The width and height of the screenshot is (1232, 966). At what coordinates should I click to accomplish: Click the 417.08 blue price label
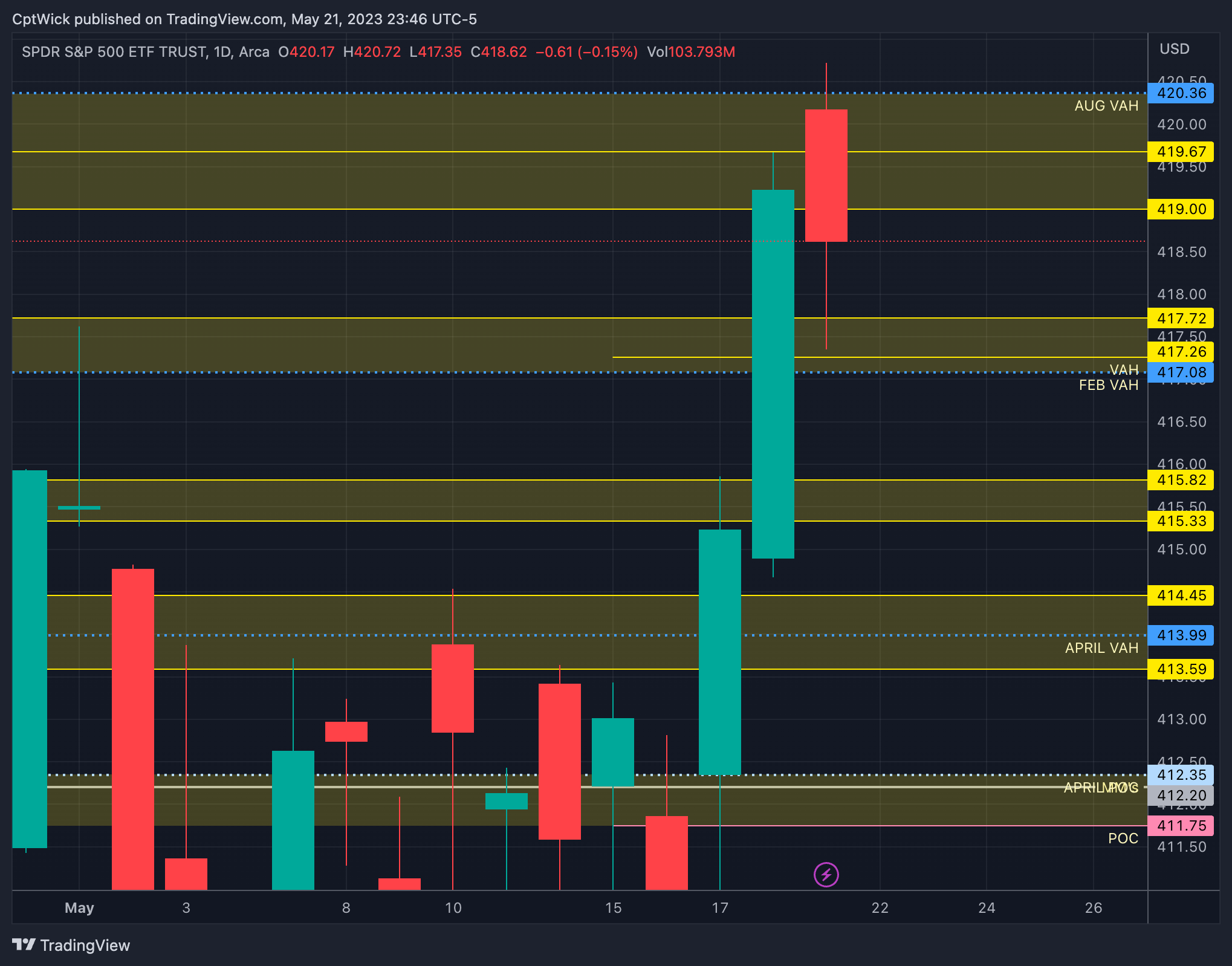point(1181,372)
